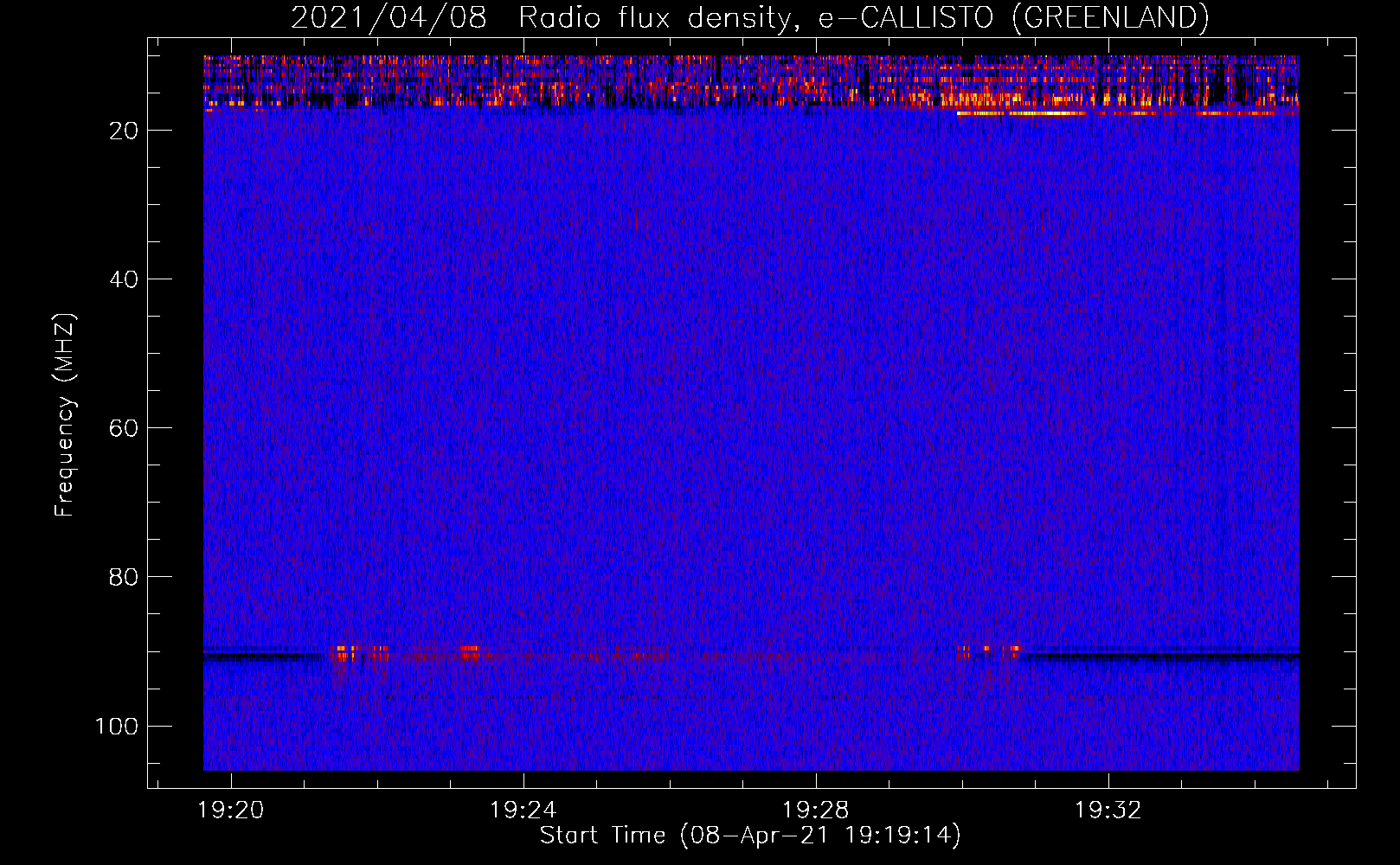
Task: Click the plot title 'Radio flux density, e-CALLISTO (GREENLAND)'
Action: coord(864,18)
